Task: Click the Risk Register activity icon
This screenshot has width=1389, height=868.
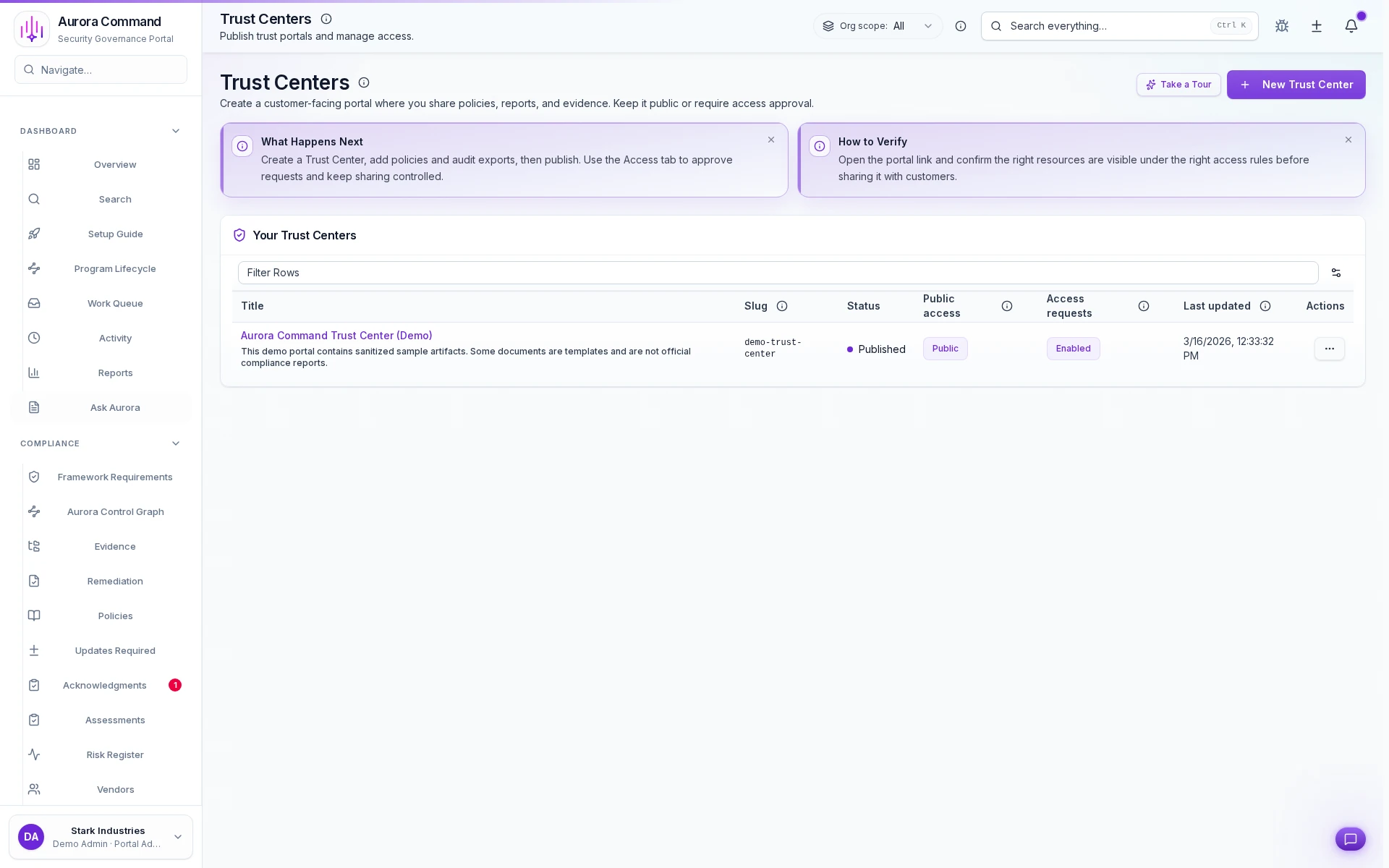Action: 34,754
